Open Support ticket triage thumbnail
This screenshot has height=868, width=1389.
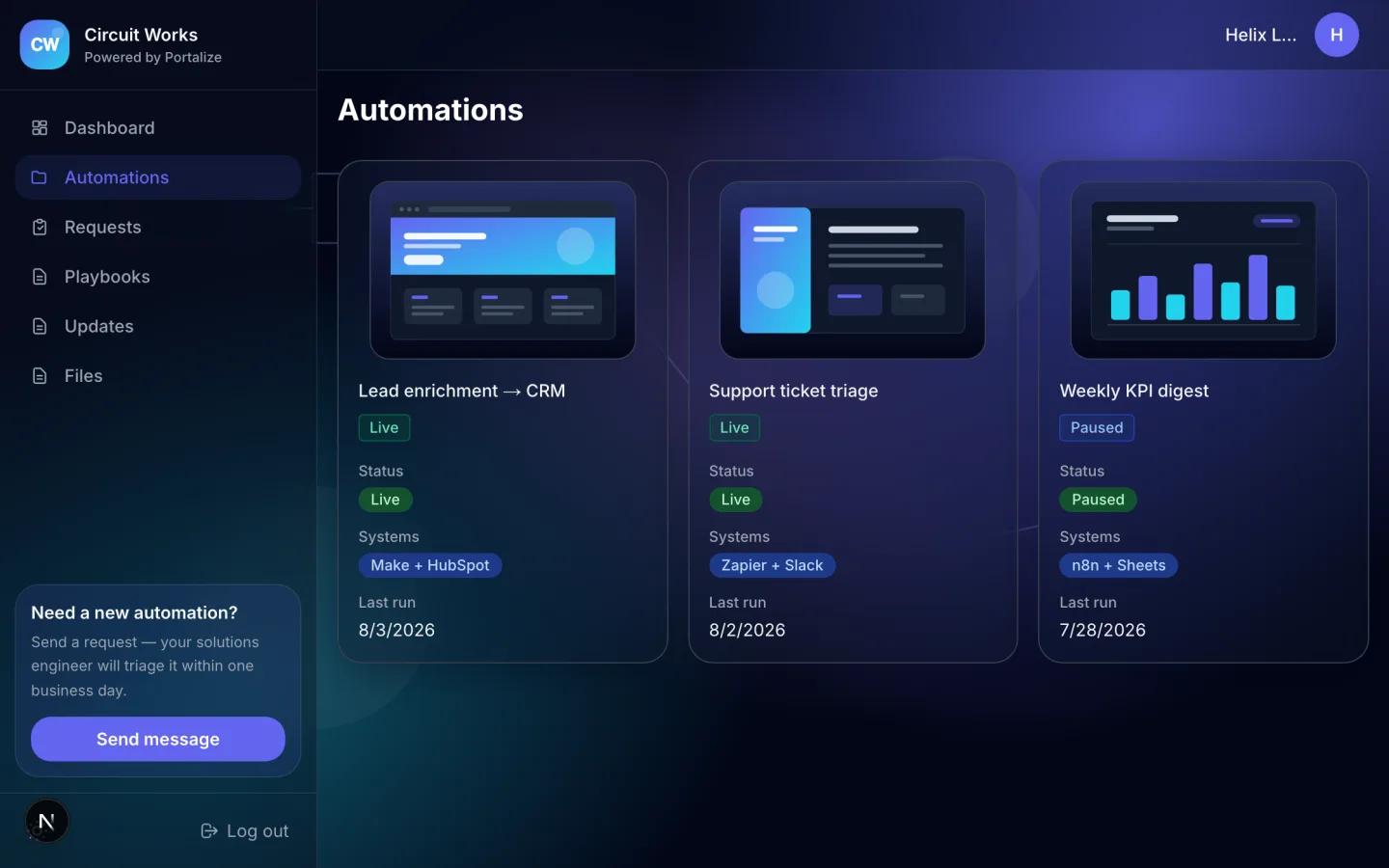[853, 270]
